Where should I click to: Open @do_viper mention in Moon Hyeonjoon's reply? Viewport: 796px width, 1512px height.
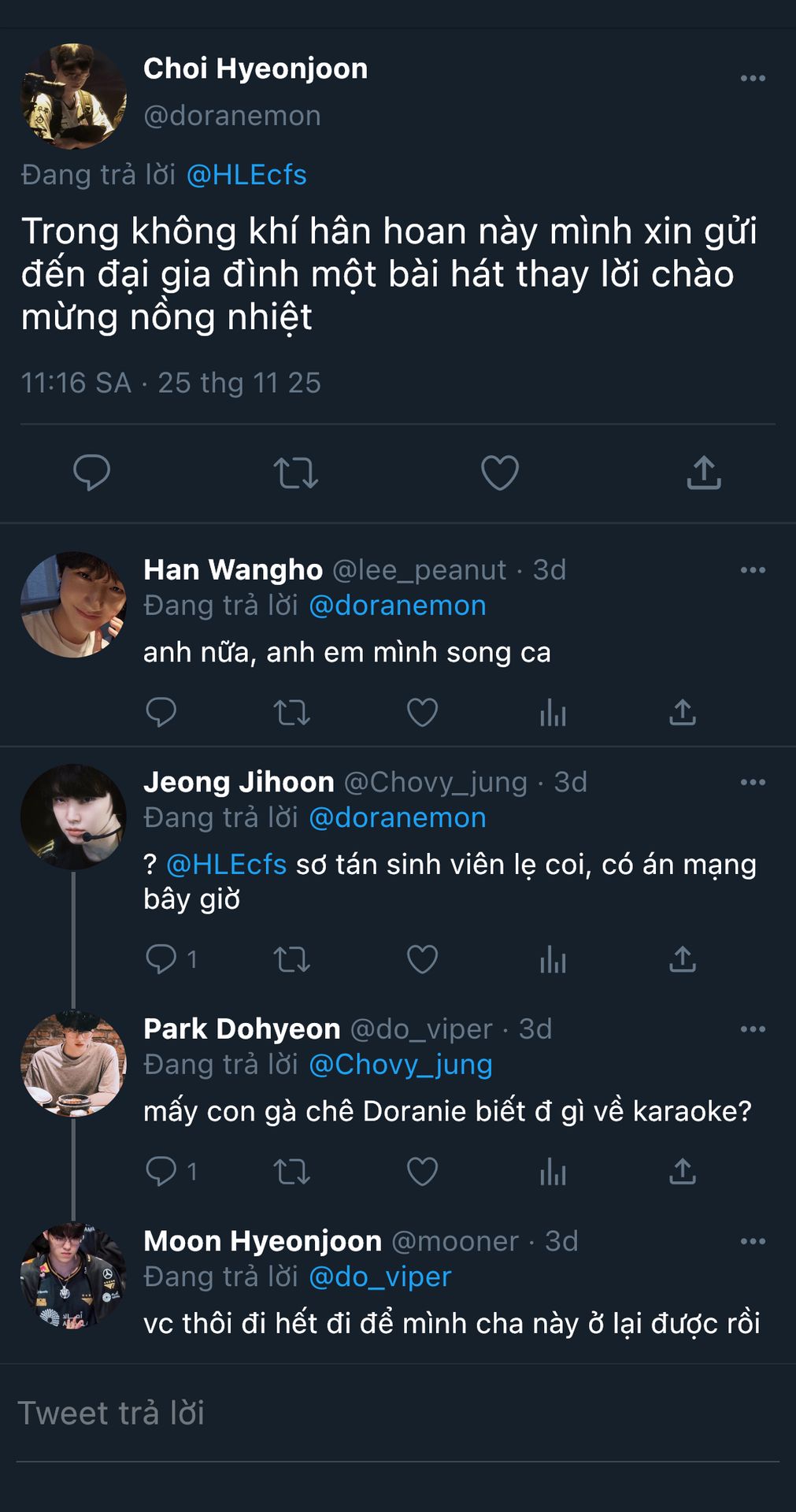(x=380, y=1277)
